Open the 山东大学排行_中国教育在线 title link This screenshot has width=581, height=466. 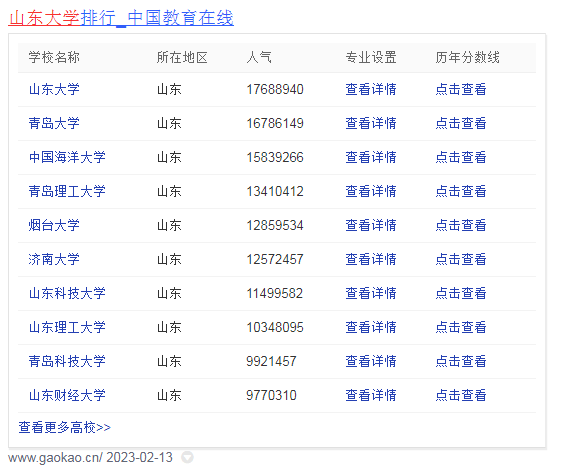[121, 18]
